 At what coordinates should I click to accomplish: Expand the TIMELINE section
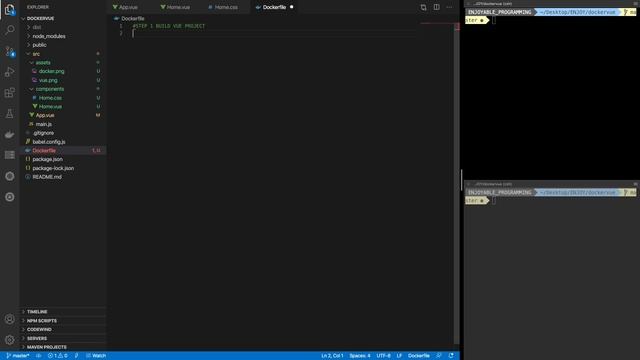[37, 311]
